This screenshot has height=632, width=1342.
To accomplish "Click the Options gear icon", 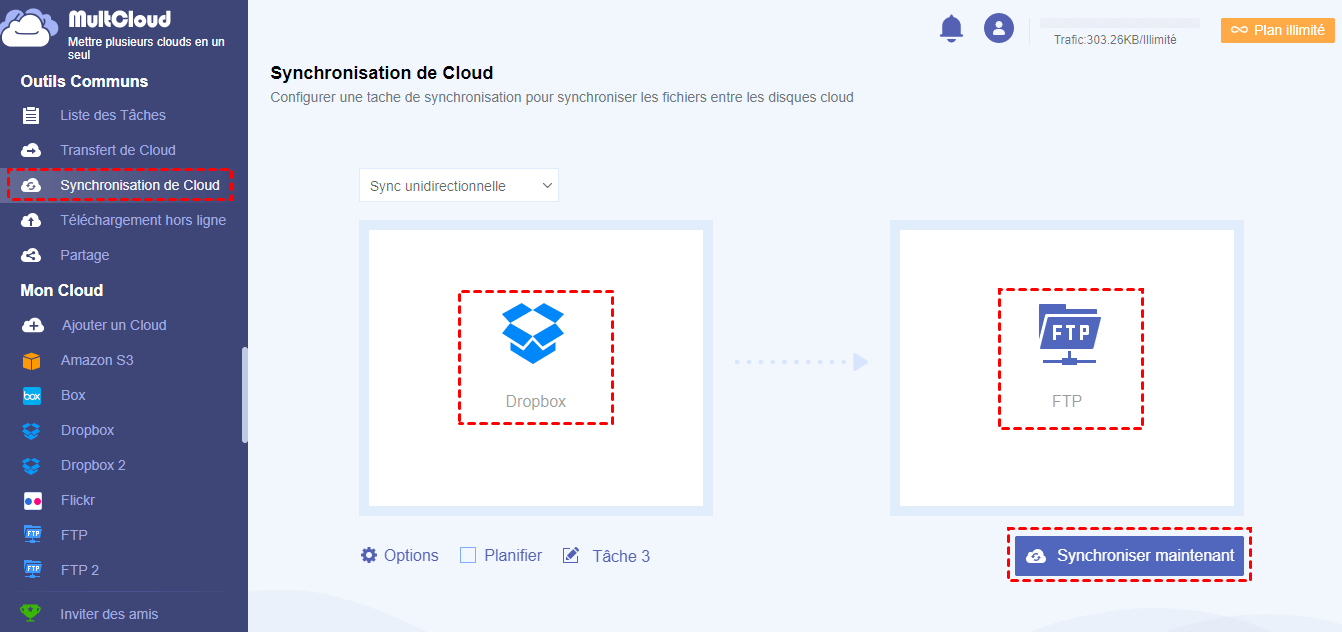I will pos(369,555).
